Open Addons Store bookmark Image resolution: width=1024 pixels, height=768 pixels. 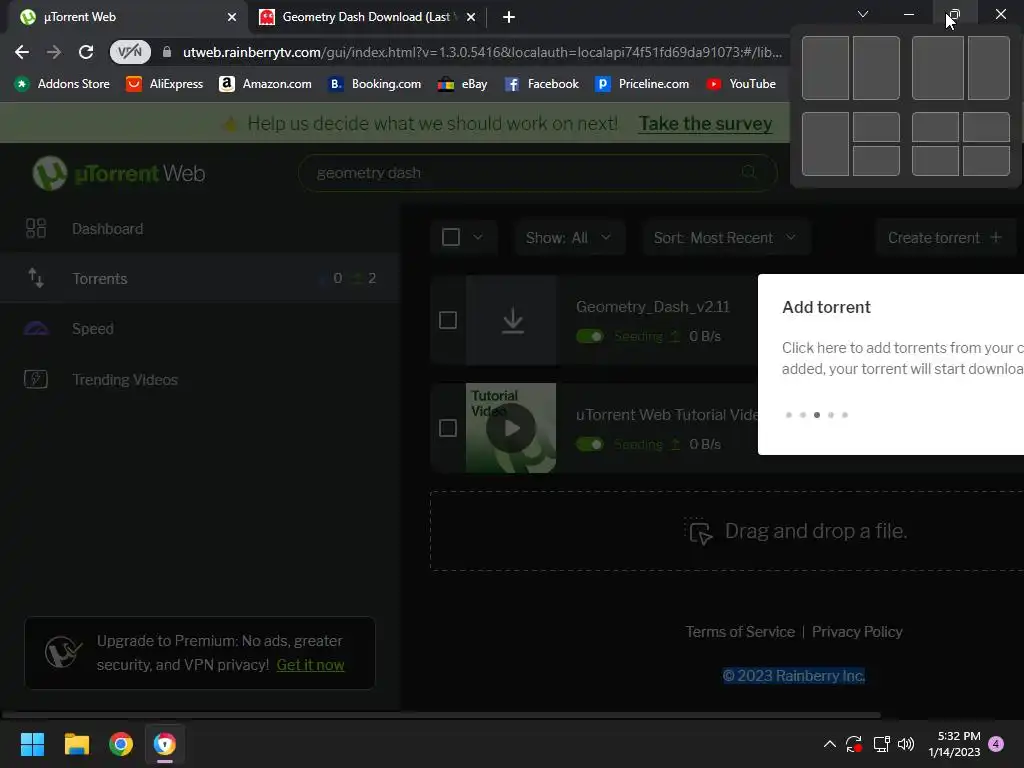tap(62, 84)
